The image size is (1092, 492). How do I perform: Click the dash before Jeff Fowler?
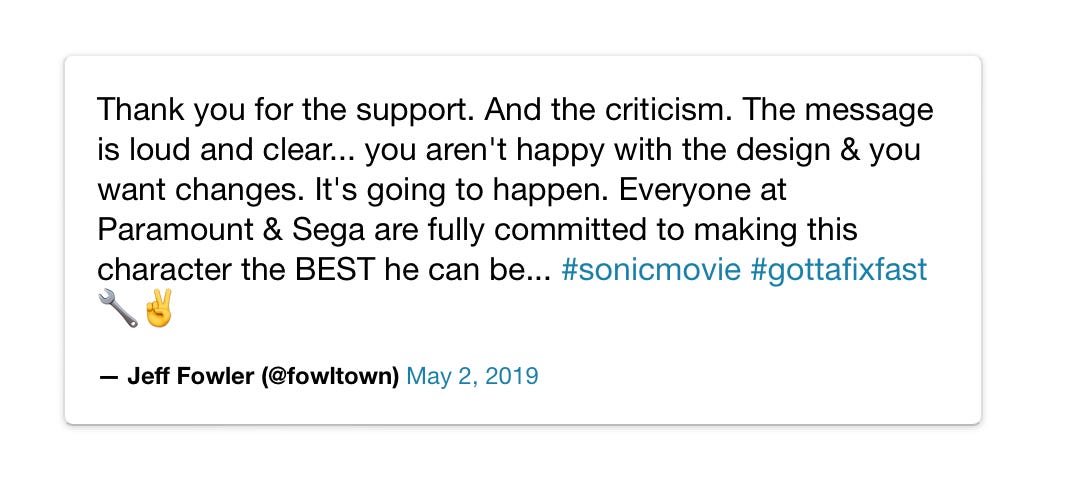109,377
